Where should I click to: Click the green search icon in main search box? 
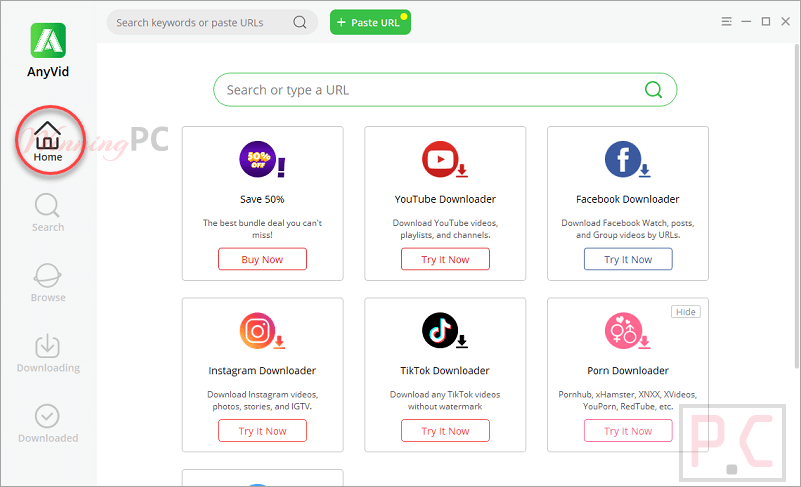(653, 90)
